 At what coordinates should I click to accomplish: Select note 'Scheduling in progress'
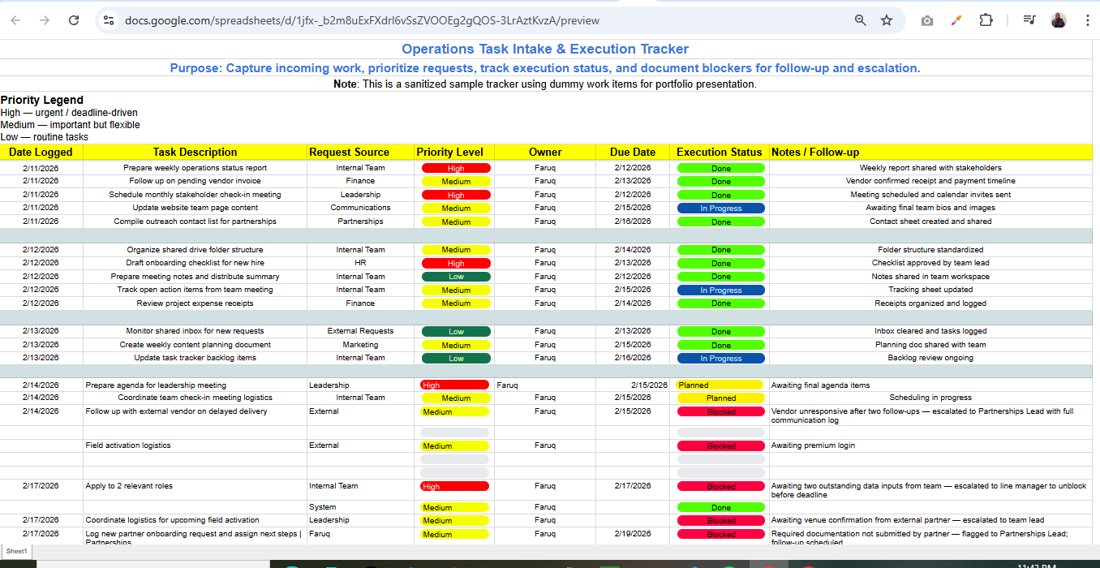[930, 398]
